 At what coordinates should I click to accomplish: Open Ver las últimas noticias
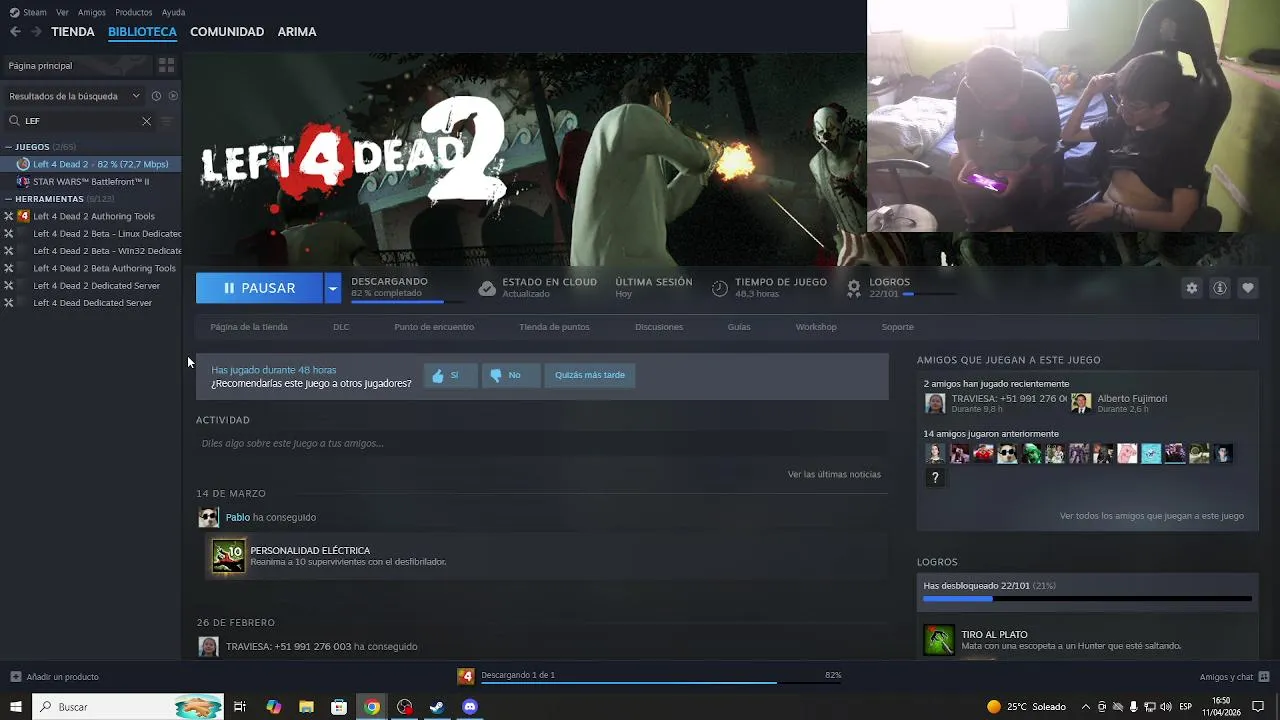(834, 474)
